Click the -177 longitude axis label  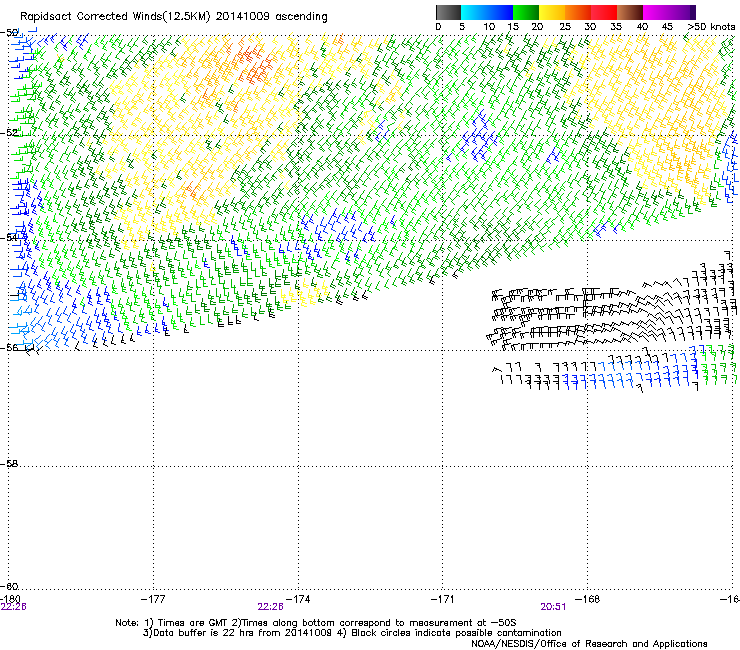coord(153,599)
